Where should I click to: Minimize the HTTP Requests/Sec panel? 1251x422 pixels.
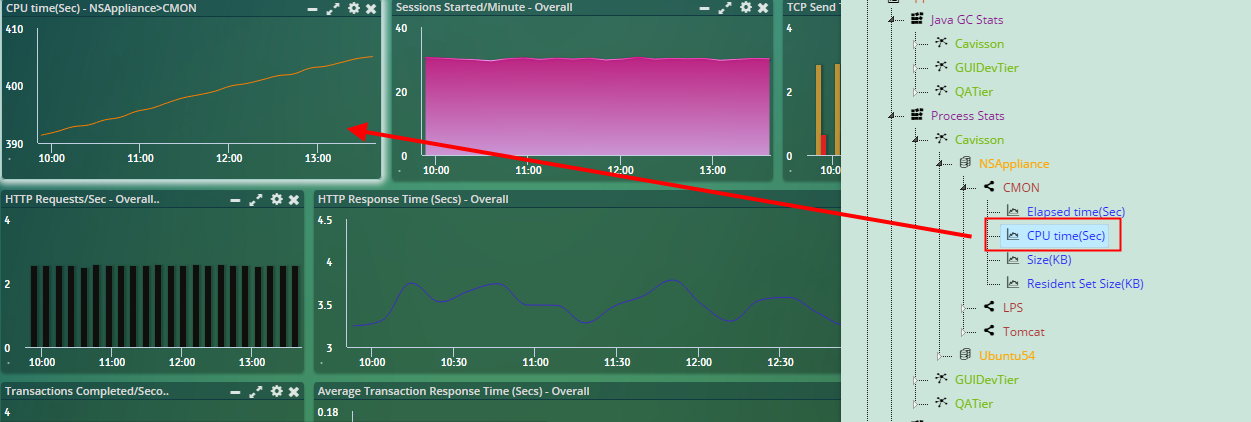pyautogui.click(x=235, y=200)
